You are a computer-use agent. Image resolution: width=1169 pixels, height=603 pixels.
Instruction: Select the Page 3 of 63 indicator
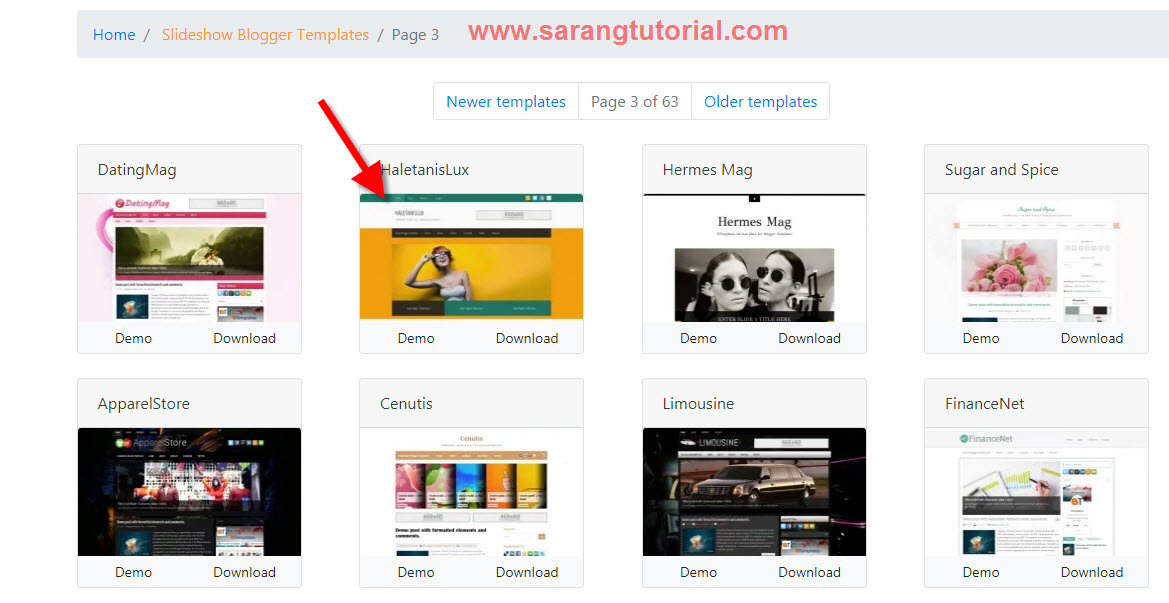coord(635,101)
